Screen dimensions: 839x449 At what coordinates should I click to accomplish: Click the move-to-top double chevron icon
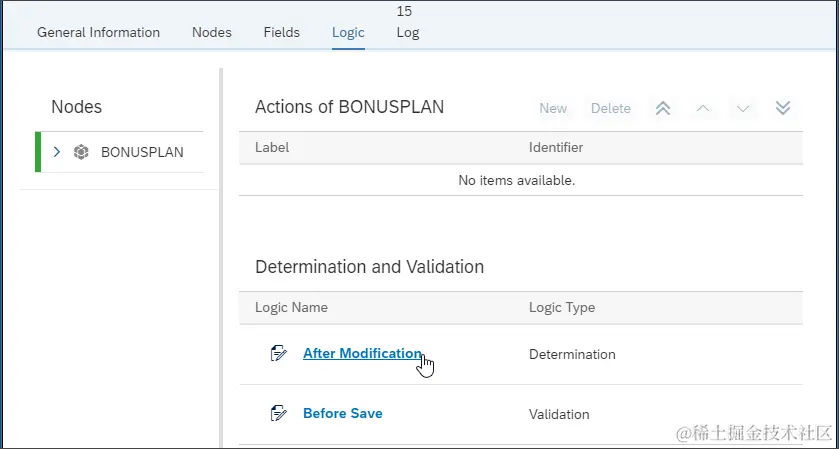662,108
